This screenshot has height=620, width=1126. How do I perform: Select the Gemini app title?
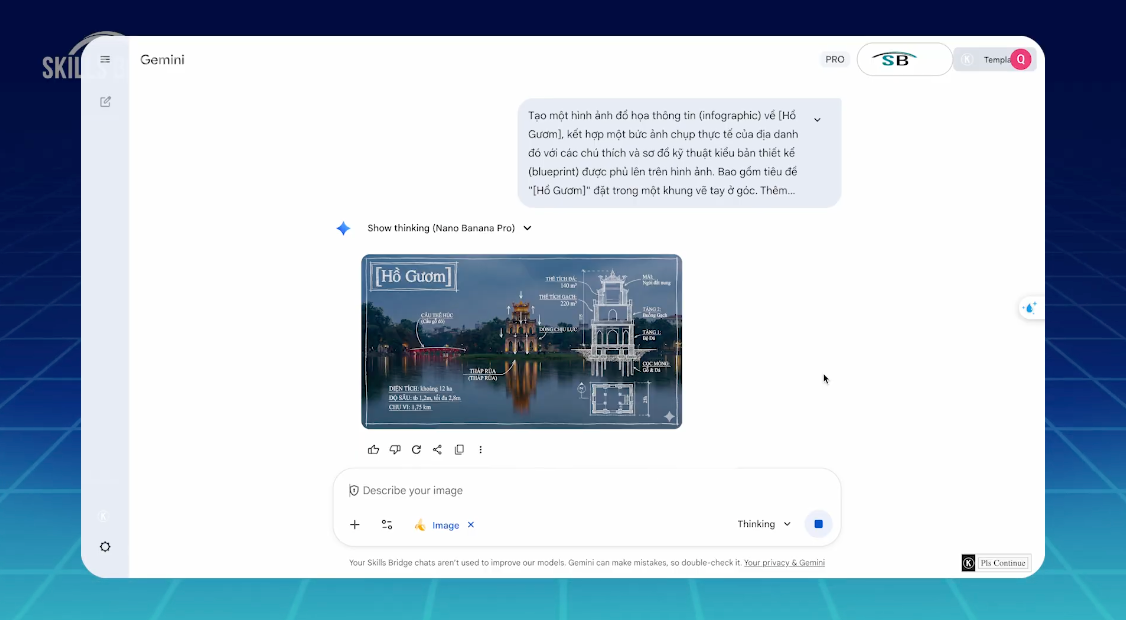click(x=161, y=59)
